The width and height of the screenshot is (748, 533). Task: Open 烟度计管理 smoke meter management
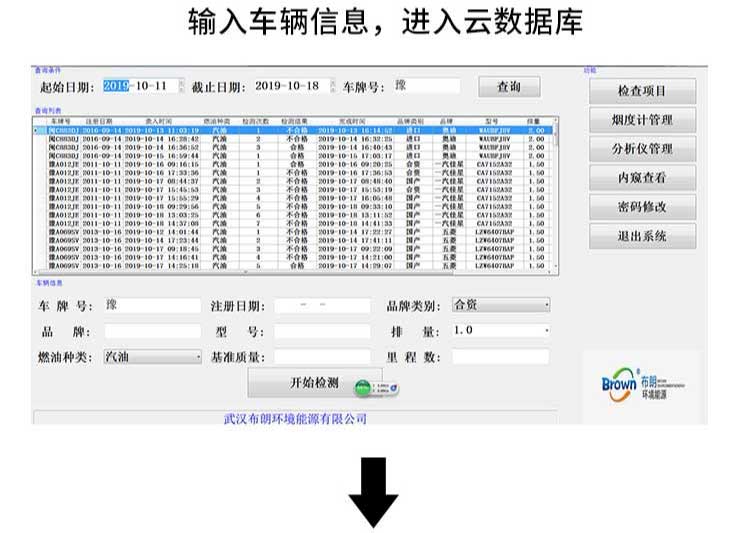641,120
